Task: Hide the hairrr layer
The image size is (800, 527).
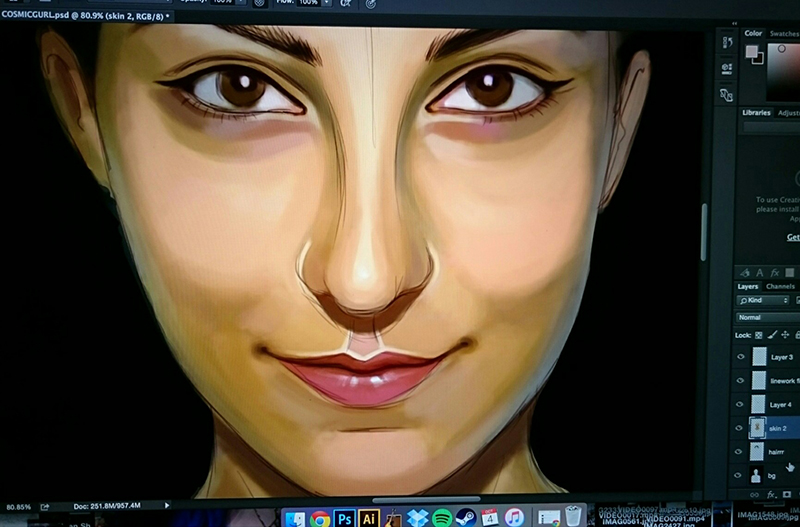Action: click(x=738, y=451)
